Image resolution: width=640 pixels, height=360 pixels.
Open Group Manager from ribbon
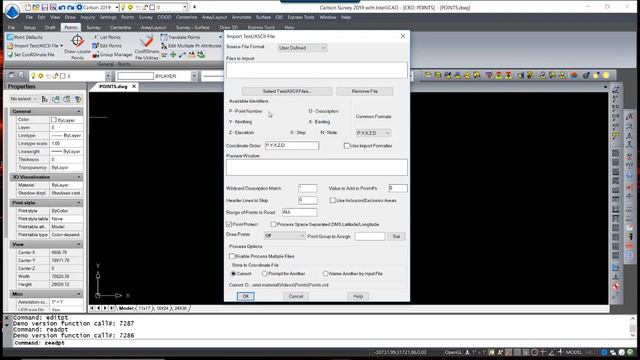pos(112,54)
